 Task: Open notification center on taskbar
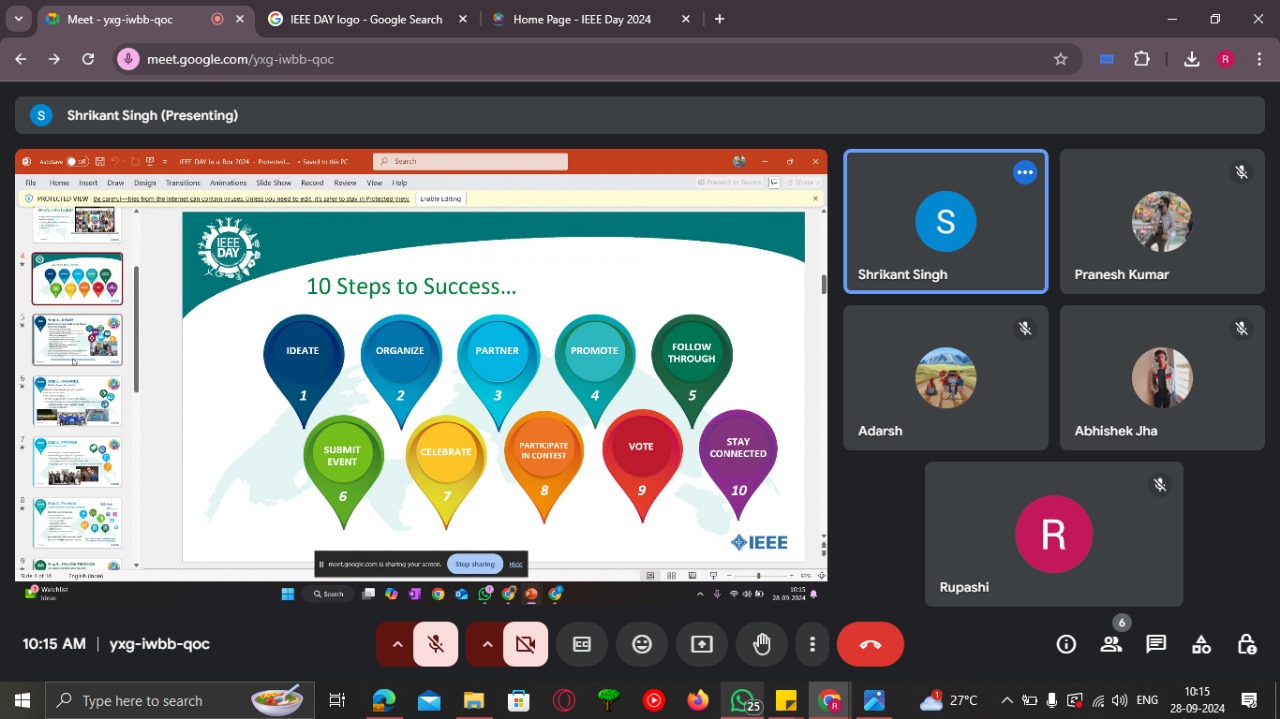tap(1249, 701)
